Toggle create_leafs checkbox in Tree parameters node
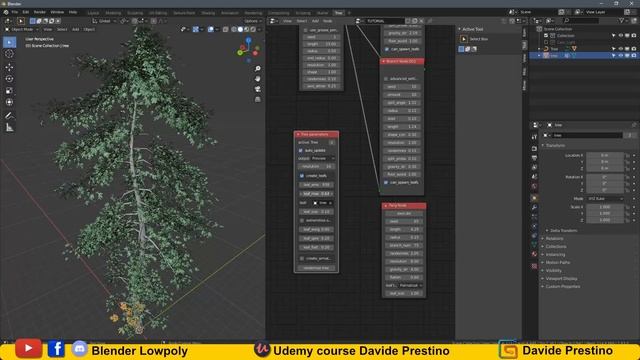The width and height of the screenshot is (640, 360). pos(302,176)
